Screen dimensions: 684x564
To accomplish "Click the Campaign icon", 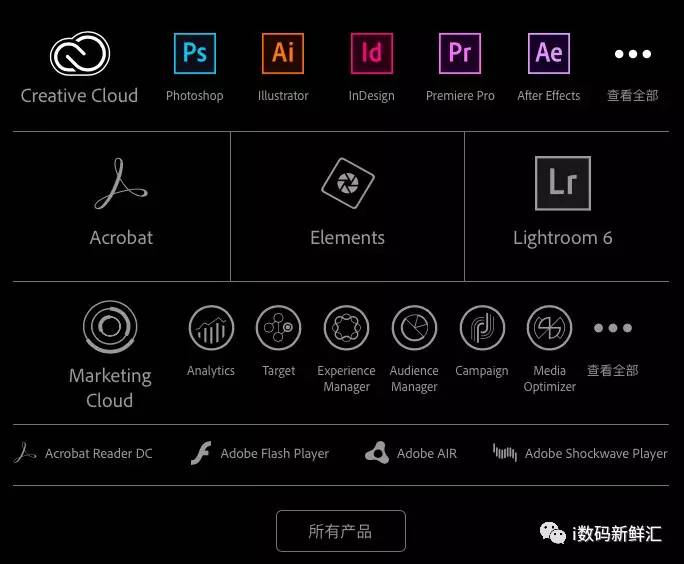I will (482, 328).
